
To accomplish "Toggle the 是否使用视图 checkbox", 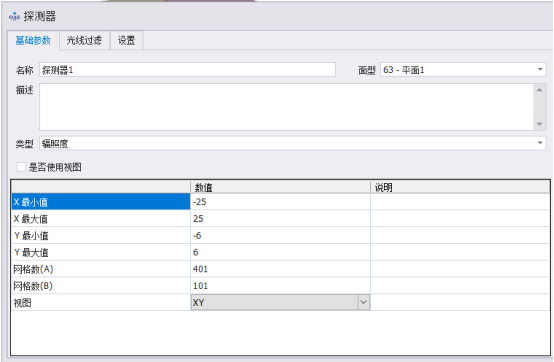I will point(21,167).
